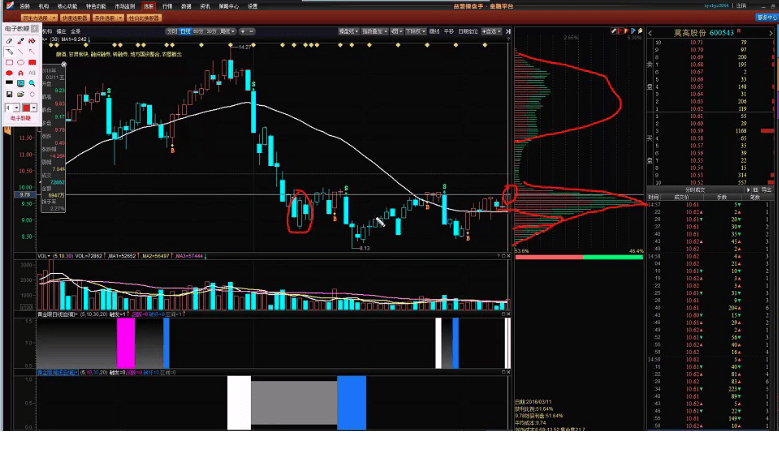Switch to the 60-minute period button
The image size is (779, 454).
pyautogui.click(x=198, y=31)
